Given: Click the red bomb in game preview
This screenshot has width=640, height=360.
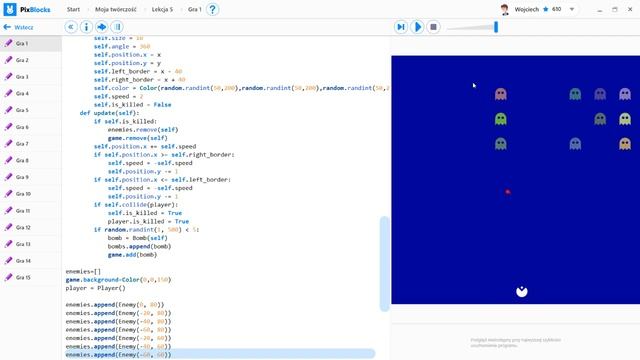Looking at the screenshot, I should (508, 192).
